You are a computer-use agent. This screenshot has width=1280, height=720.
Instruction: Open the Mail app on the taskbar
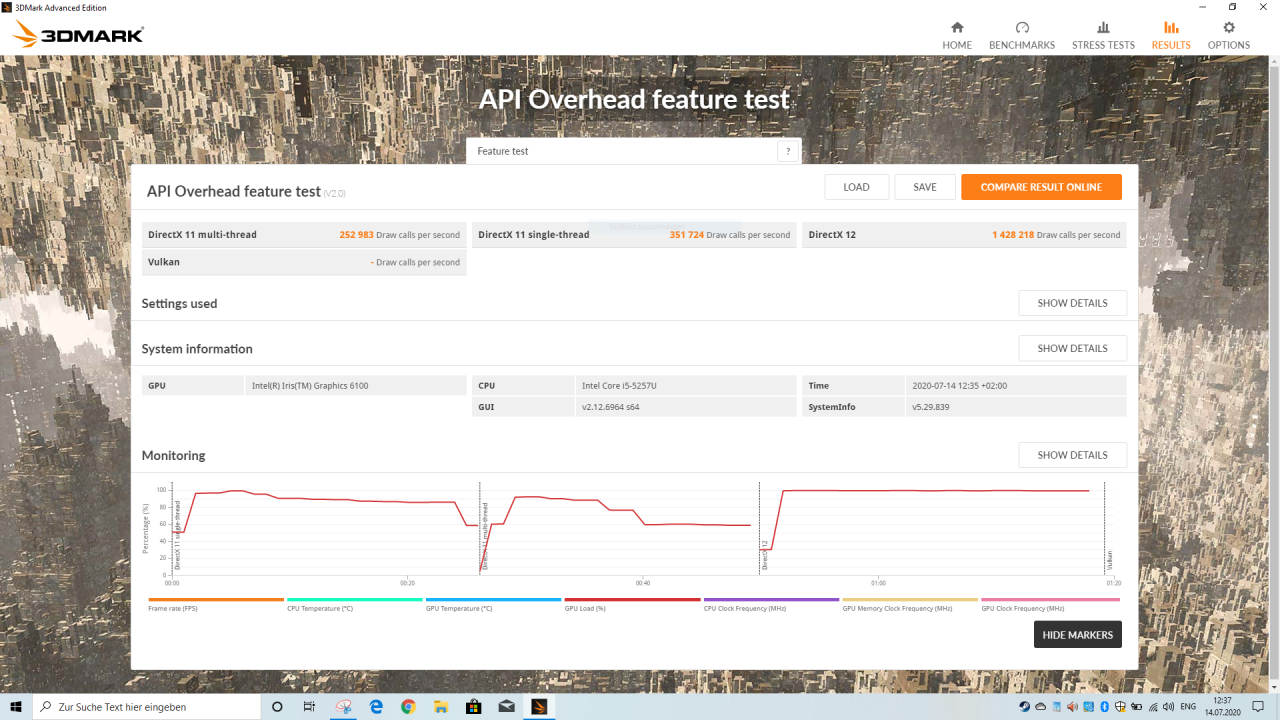point(506,707)
